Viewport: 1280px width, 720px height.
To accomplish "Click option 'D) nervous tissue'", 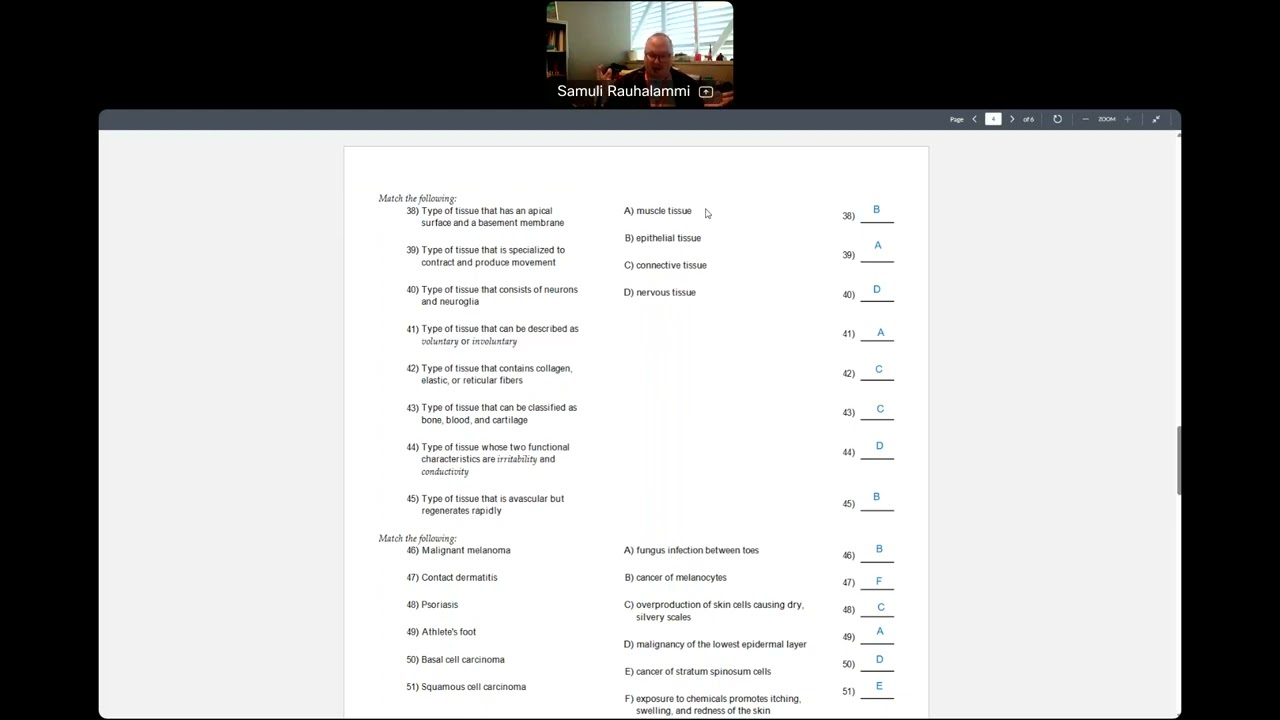I will [659, 292].
